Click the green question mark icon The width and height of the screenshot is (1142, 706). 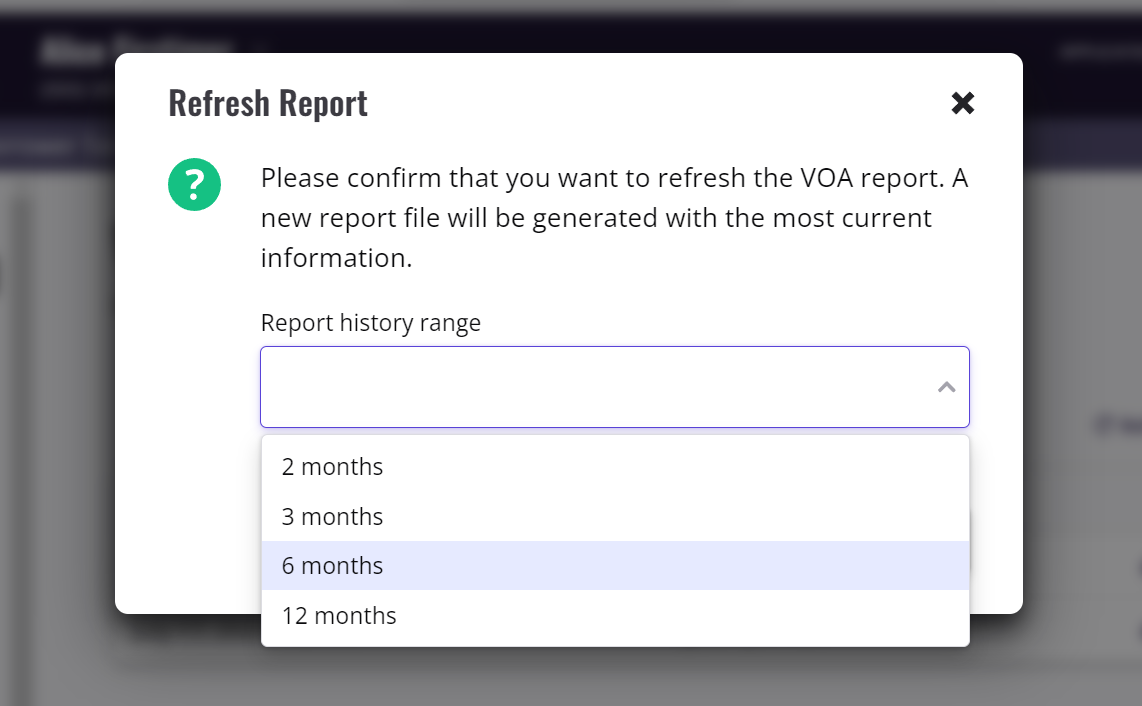point(194,185)
